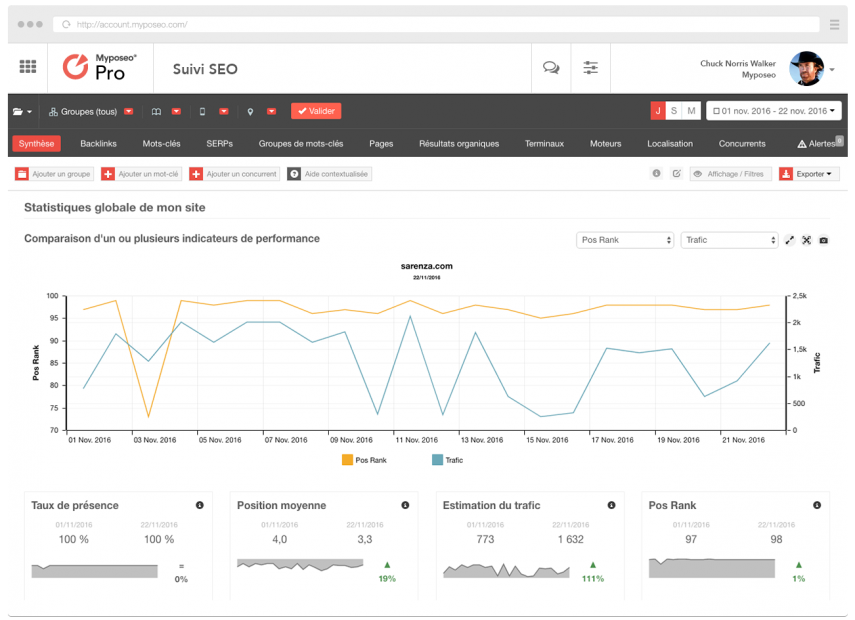The width and height of the screenshot is (855, 620).
Task: Click info icon on Taux de présence card
Action: click(x=200, y=506)
